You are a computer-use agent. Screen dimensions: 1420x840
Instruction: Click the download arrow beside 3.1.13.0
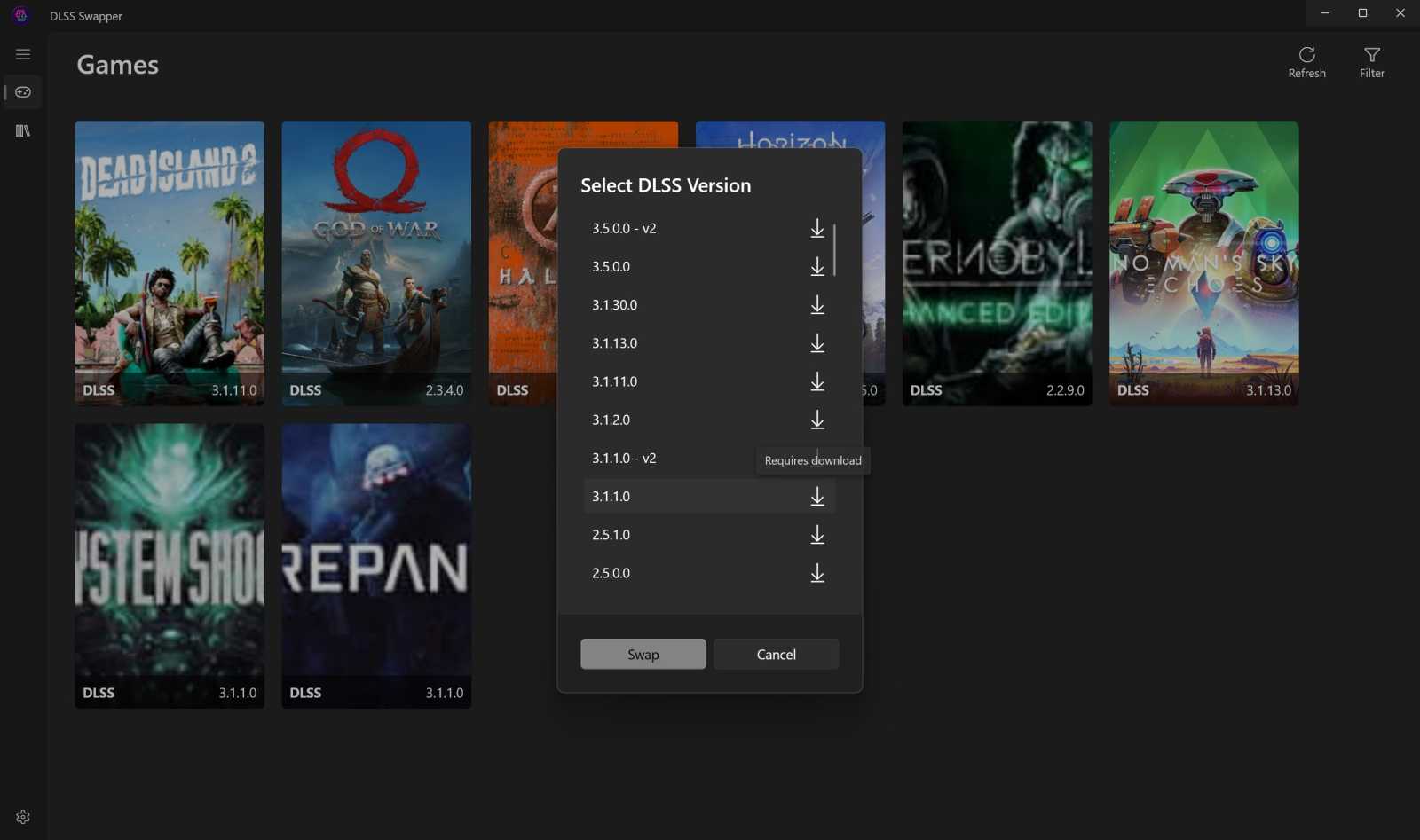(x=817, y=343)
